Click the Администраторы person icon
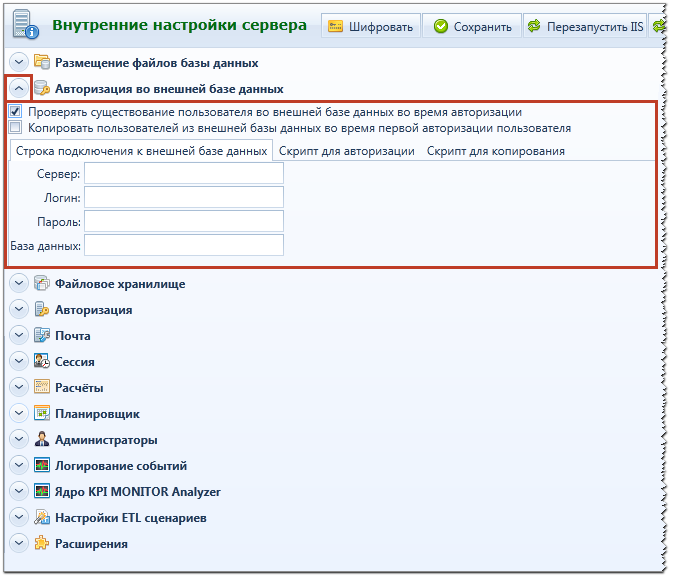The image size is (676, 576). [x=42, y=439]
